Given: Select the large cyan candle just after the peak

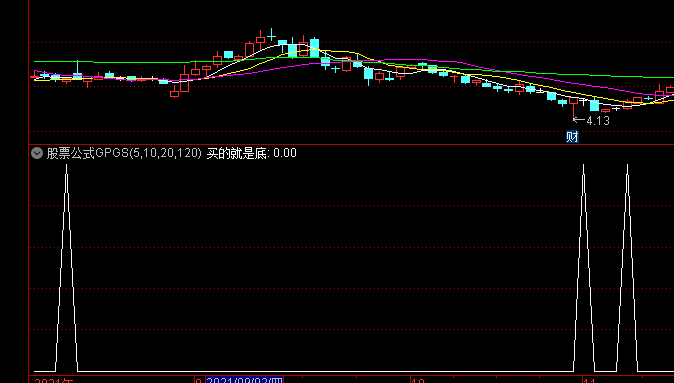Looking at the screenshot, I should (x=315, y=48).
